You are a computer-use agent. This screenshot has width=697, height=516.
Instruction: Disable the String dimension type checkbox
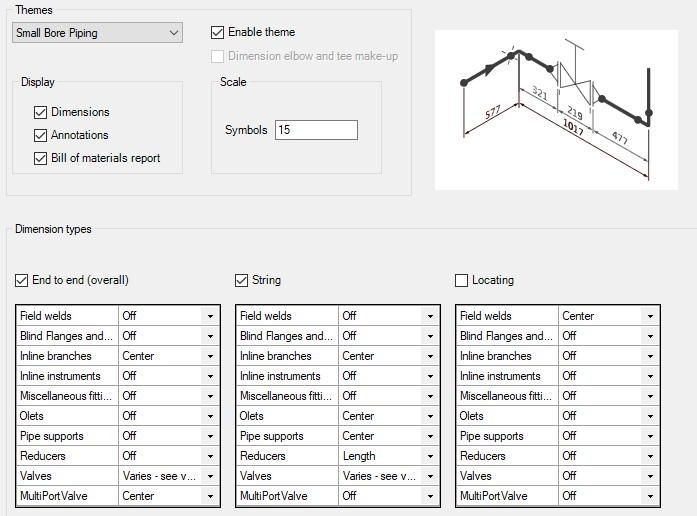point(242,281)
